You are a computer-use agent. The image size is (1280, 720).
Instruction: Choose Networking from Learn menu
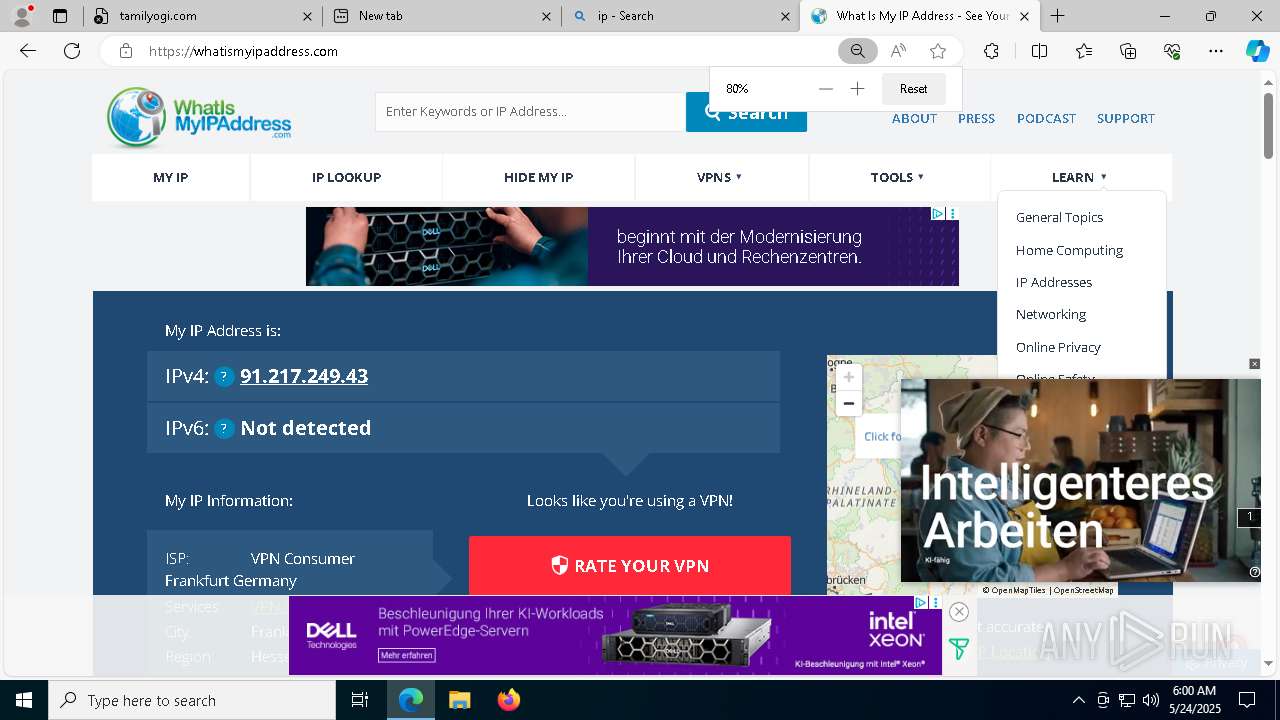1050,314
